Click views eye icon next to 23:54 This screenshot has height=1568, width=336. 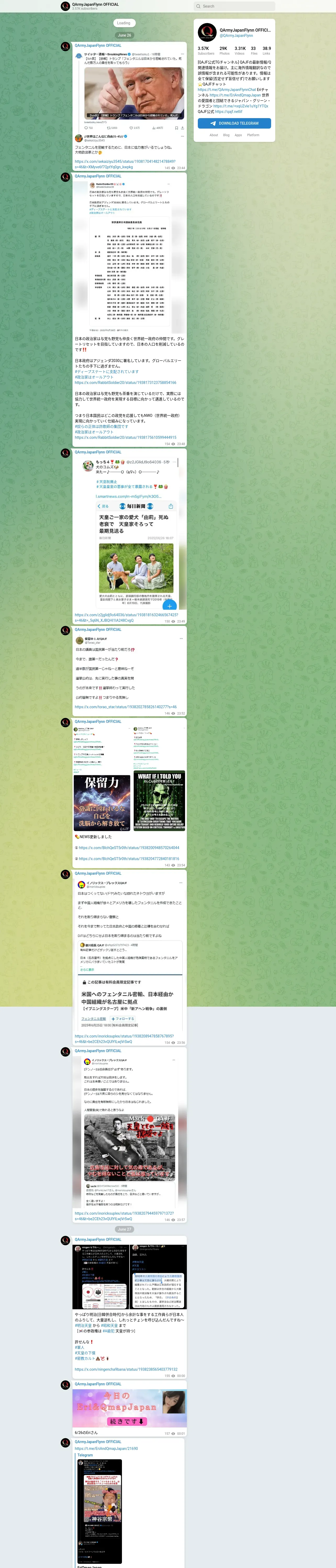pyautogui.click(x=174, y=865)
